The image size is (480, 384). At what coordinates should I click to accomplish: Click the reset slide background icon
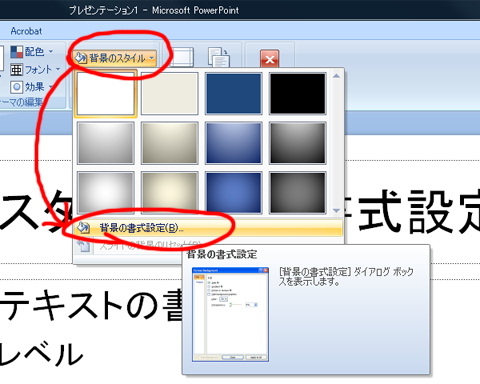(x=83, y=246)
